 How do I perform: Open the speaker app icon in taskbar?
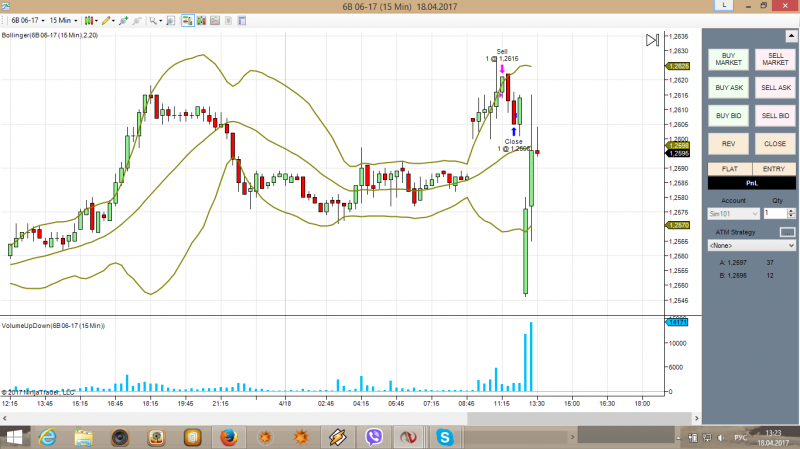click(x=120, y=437)
